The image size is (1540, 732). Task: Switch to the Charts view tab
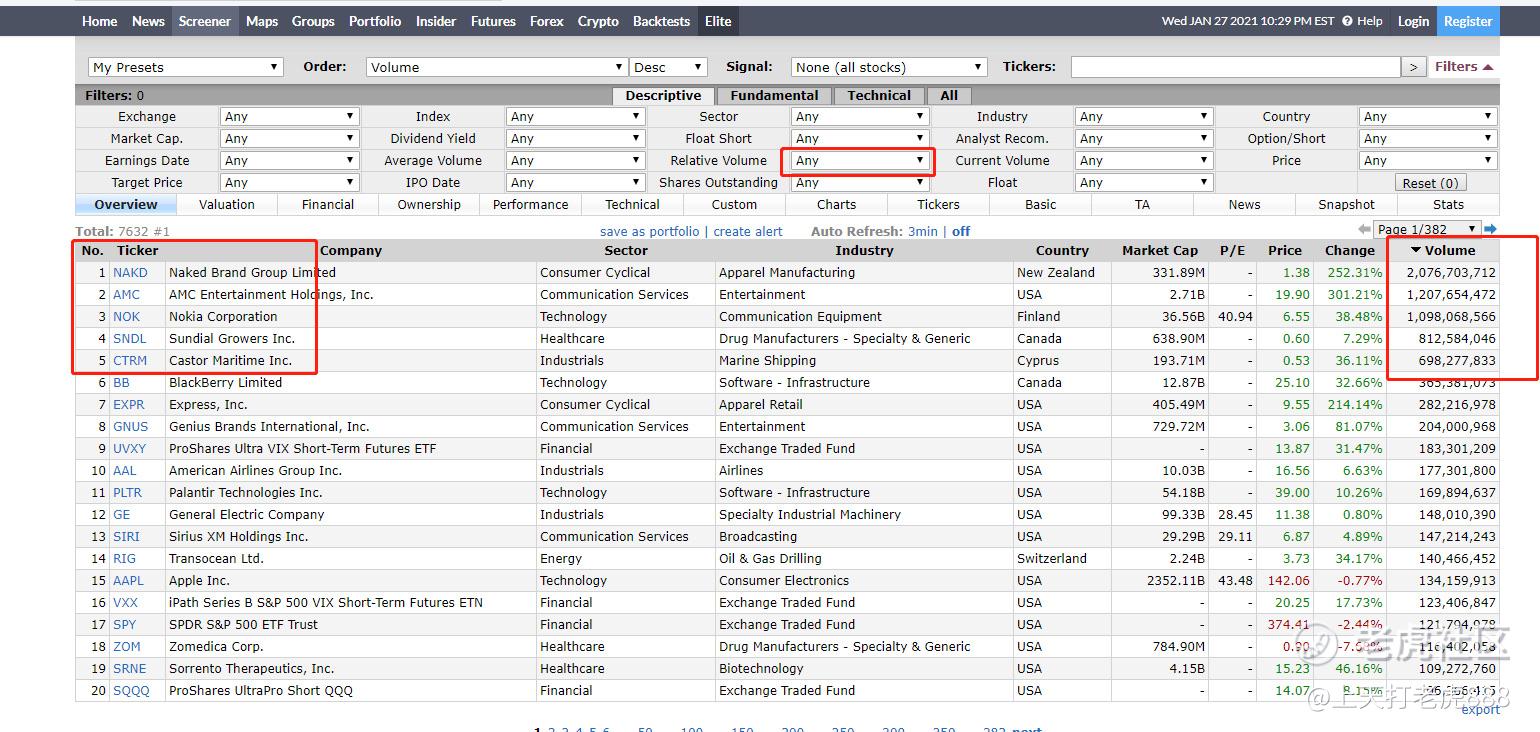click(836, 205)
